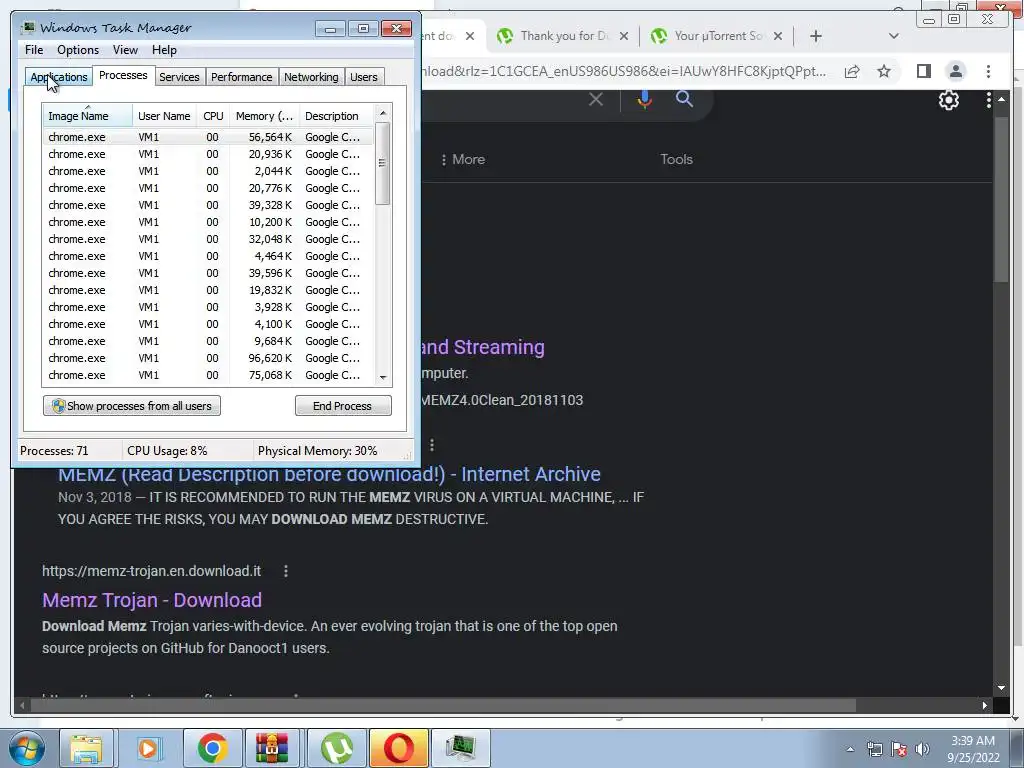Sort processes by Image Name column
Image resolution: width=1024 pixels, height=768 pixels.
coord(88,116)
